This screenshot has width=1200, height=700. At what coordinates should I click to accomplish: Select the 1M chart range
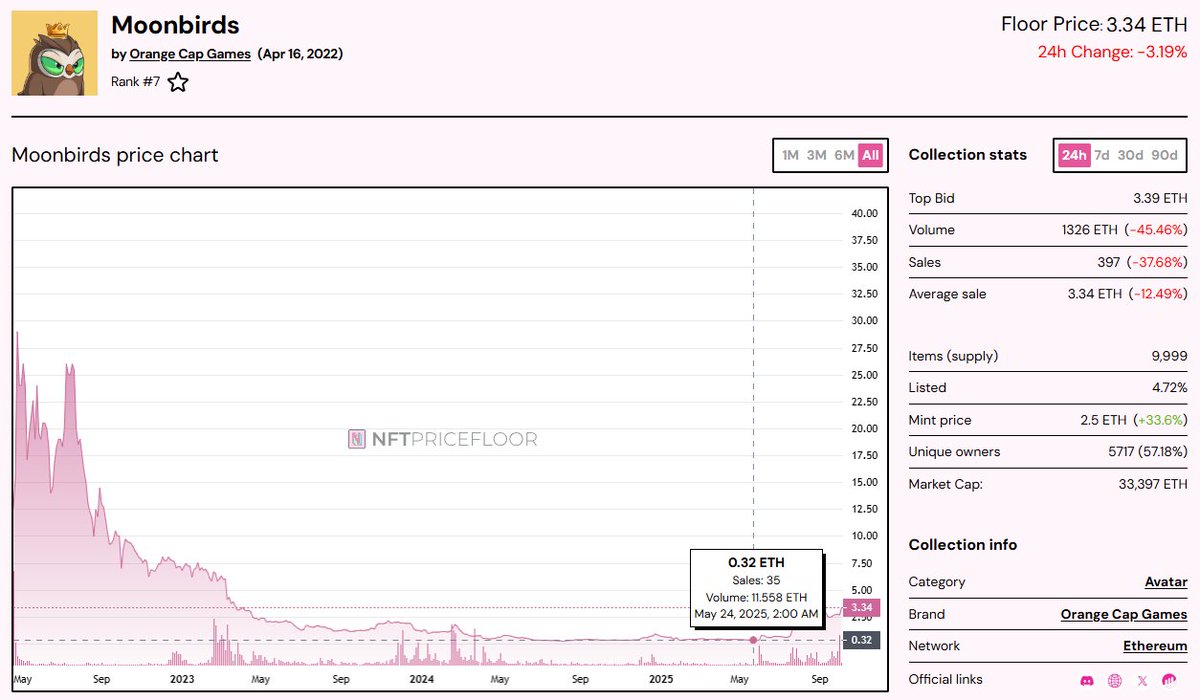(790, 155)
